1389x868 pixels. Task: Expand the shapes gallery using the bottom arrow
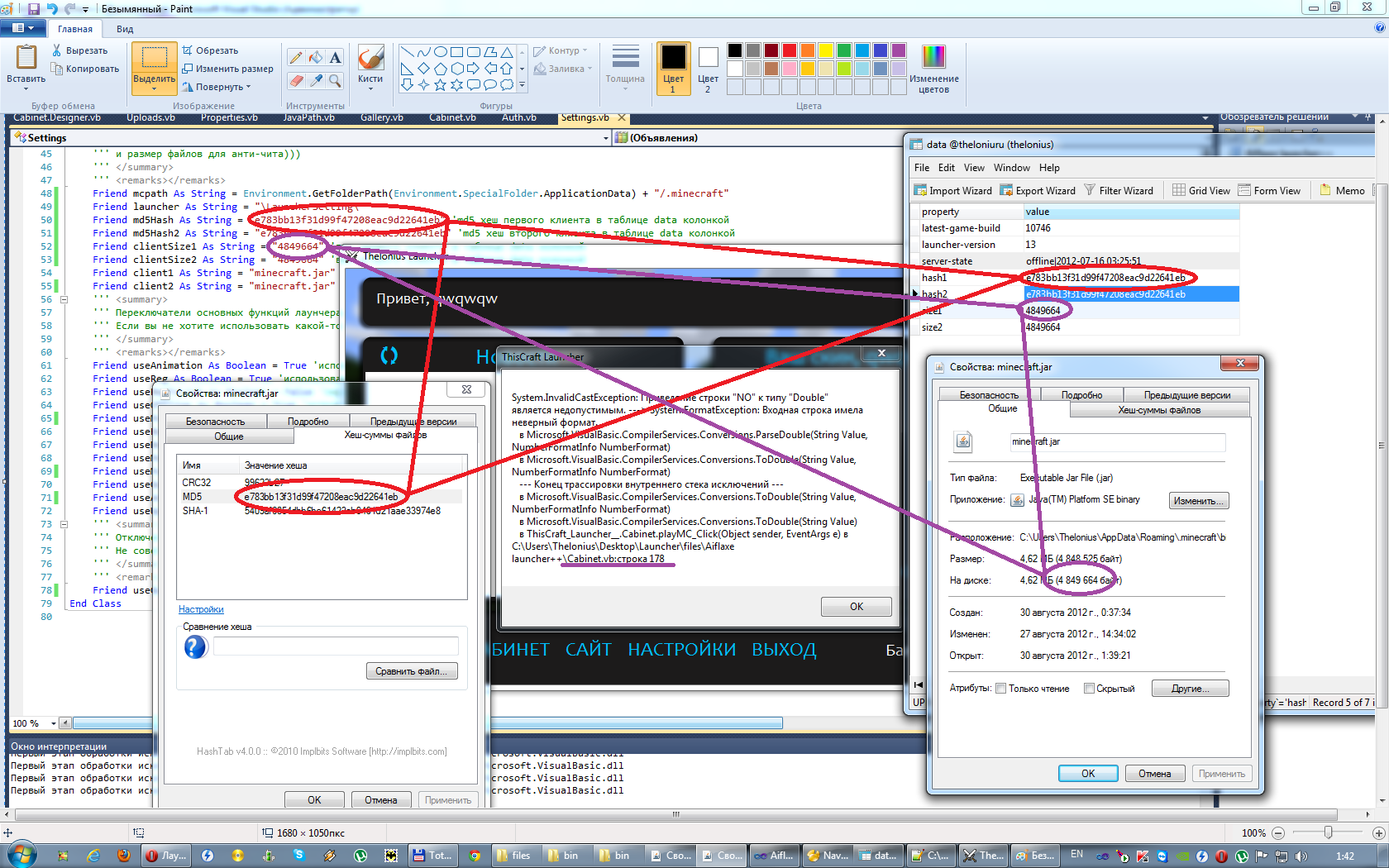click(x=522, y=84)
